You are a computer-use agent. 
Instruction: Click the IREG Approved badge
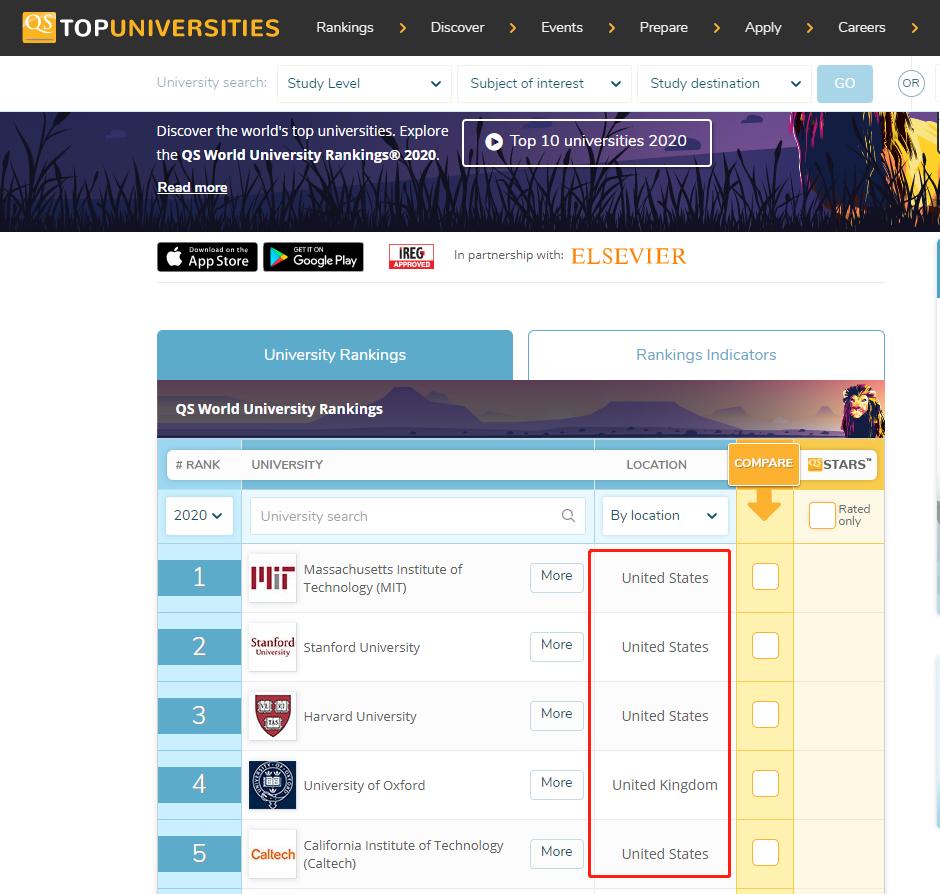coord(411,256)
